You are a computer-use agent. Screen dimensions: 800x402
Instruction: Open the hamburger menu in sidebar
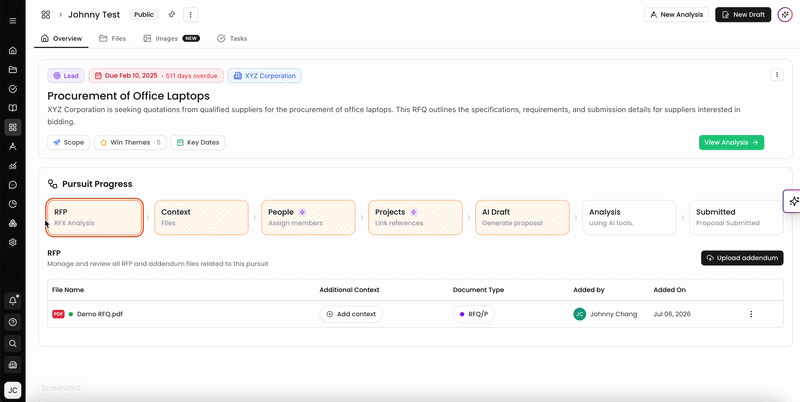click(13, 21)
